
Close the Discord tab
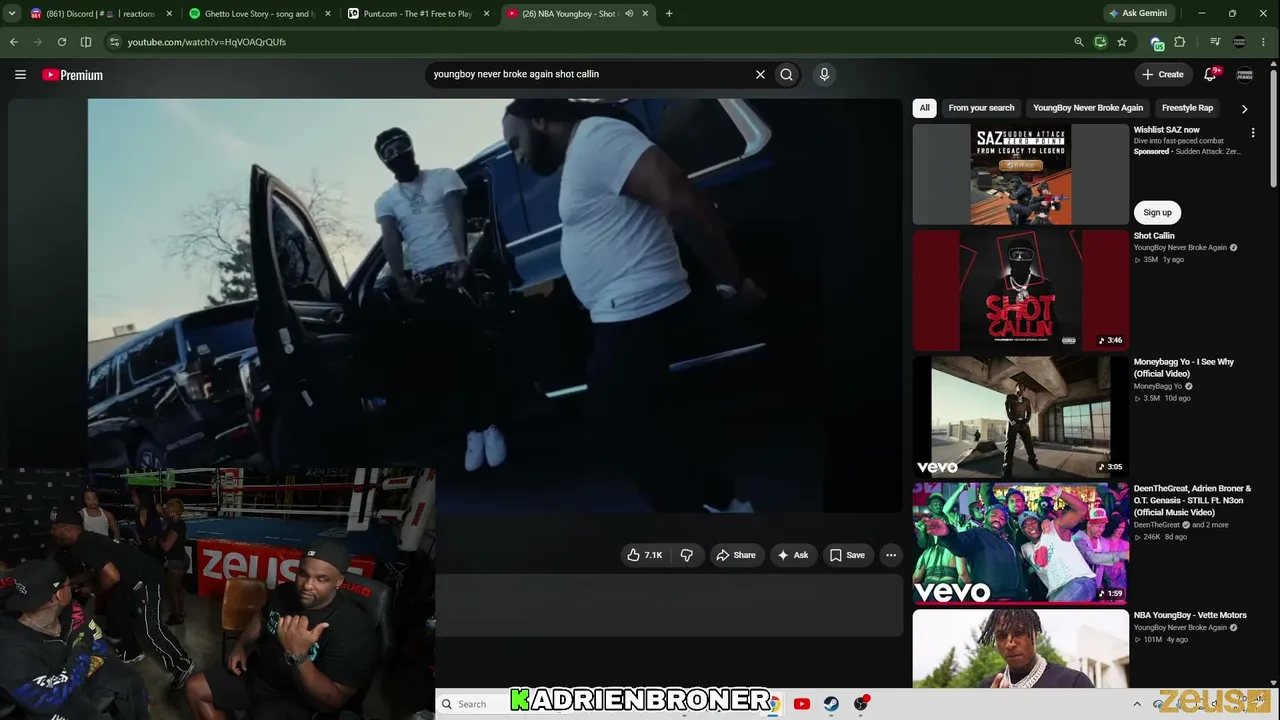click(169, 14)
